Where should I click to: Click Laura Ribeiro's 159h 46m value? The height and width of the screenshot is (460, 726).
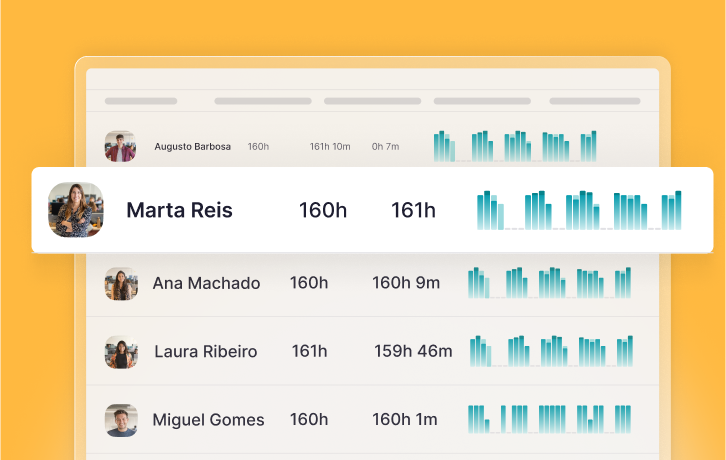(413, 352)
